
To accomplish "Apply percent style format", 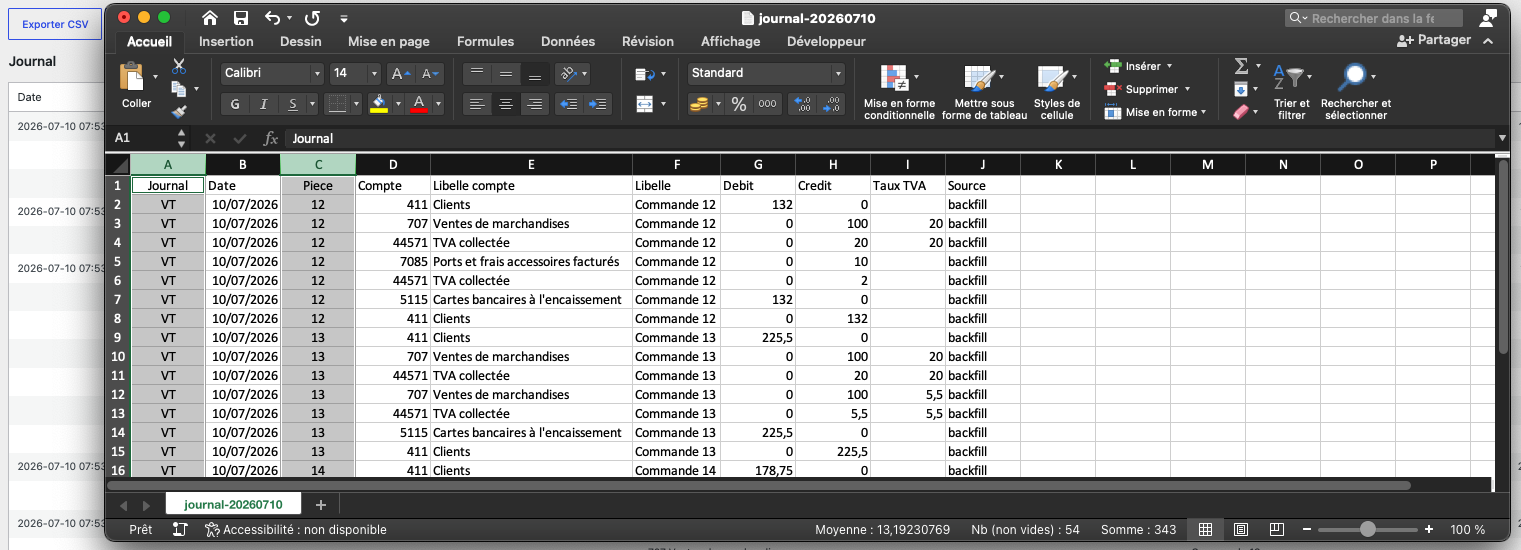I will (x=739, y=104).
